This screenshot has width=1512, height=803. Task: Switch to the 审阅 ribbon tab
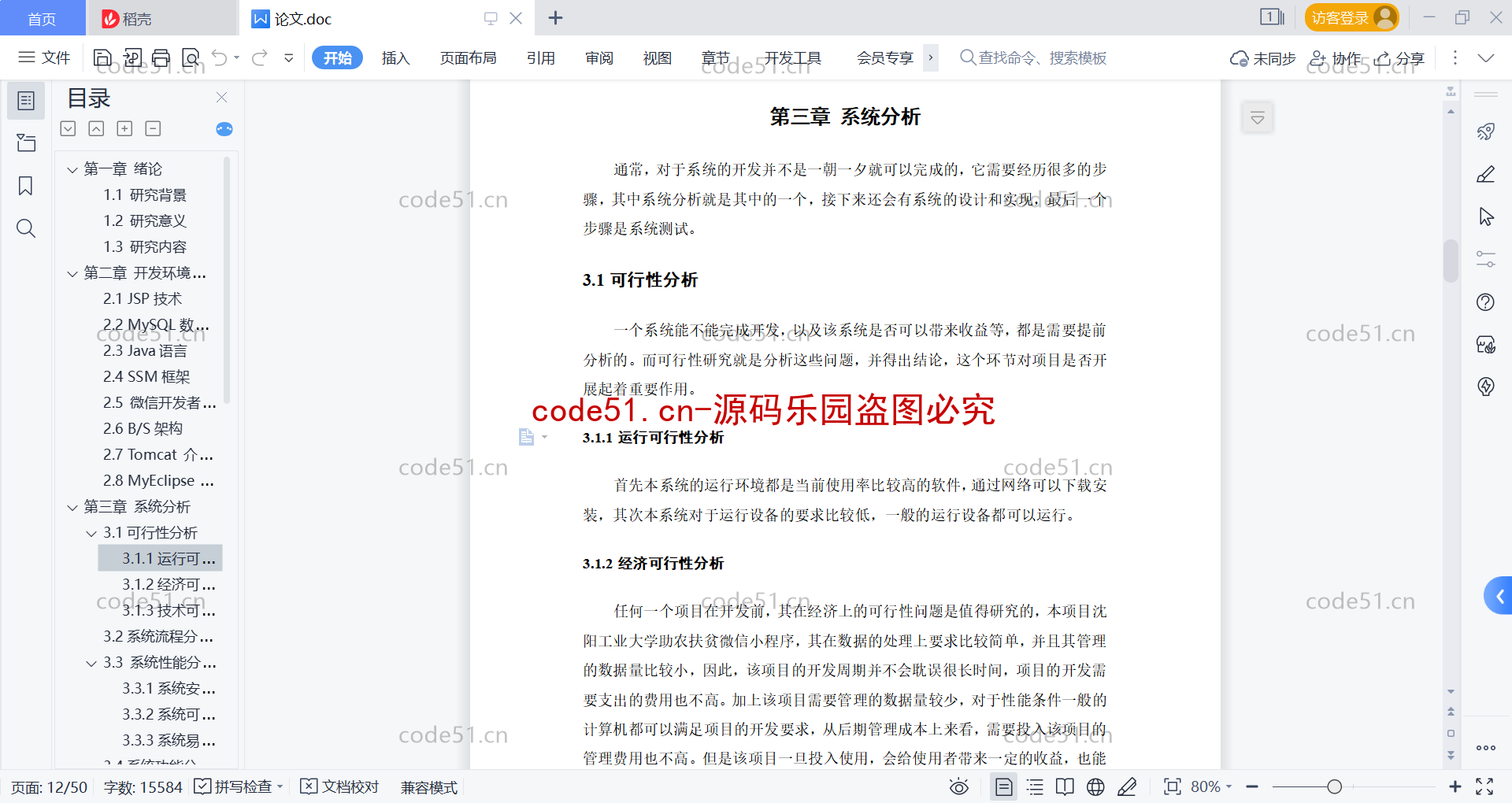(x=599, y=57)
